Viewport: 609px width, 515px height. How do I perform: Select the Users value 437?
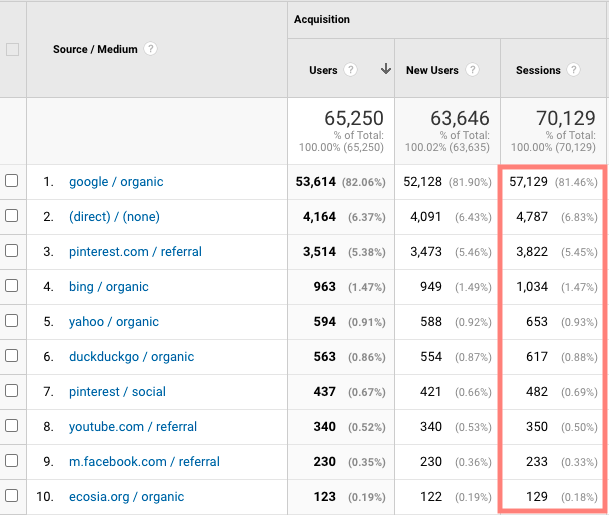pyautogui.click(x=324, y=391)
